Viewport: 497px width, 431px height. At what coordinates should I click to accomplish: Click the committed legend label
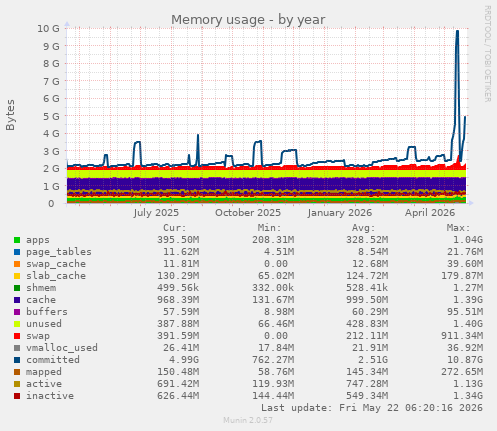point(53,360)
